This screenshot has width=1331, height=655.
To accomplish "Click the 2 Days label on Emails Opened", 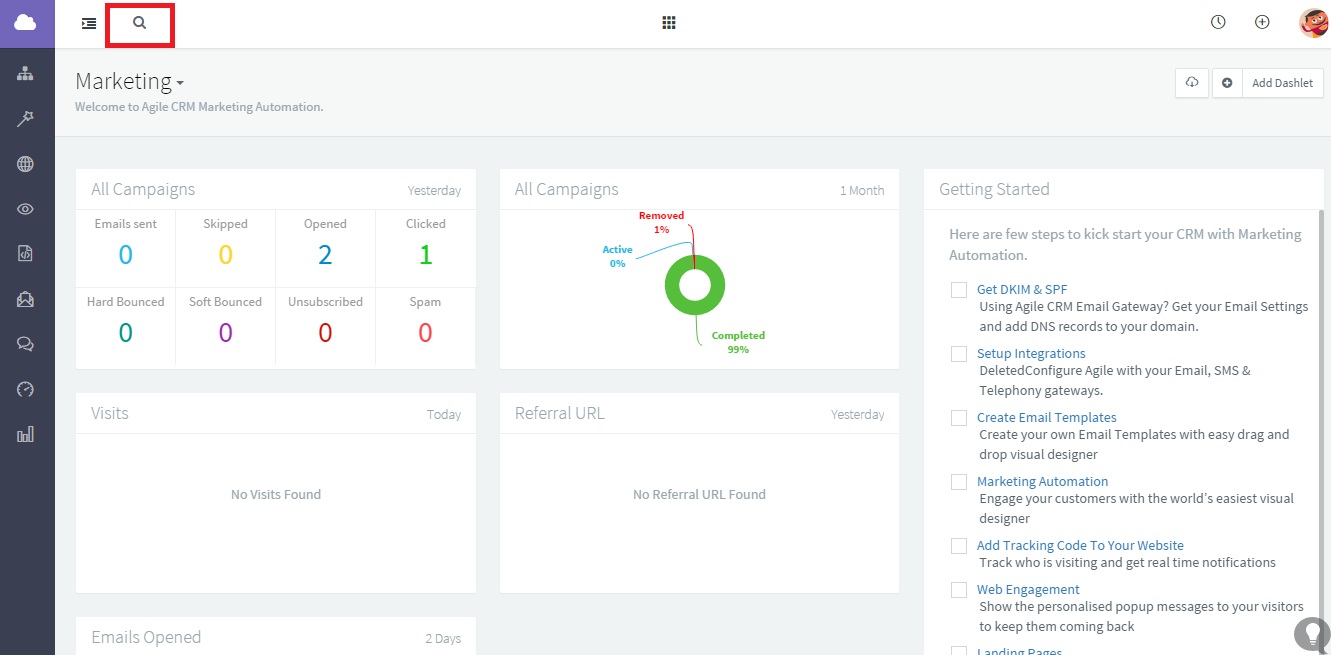I will coord(443,639).
